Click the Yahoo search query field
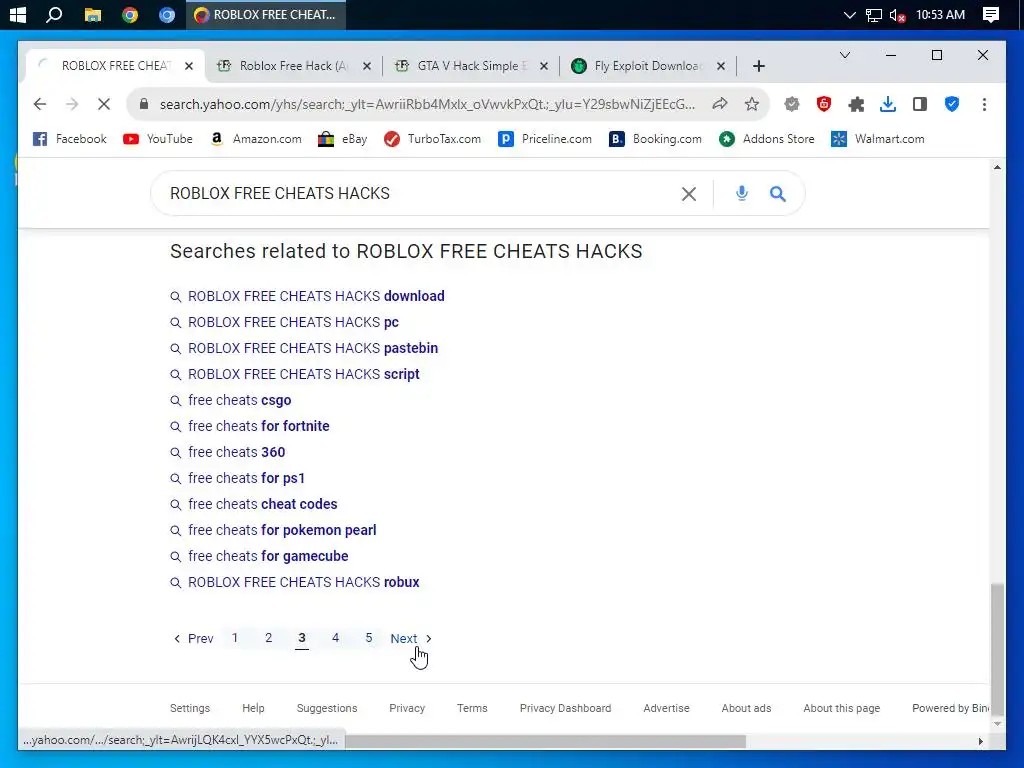 pyautogui.click(x=418, y=193)
